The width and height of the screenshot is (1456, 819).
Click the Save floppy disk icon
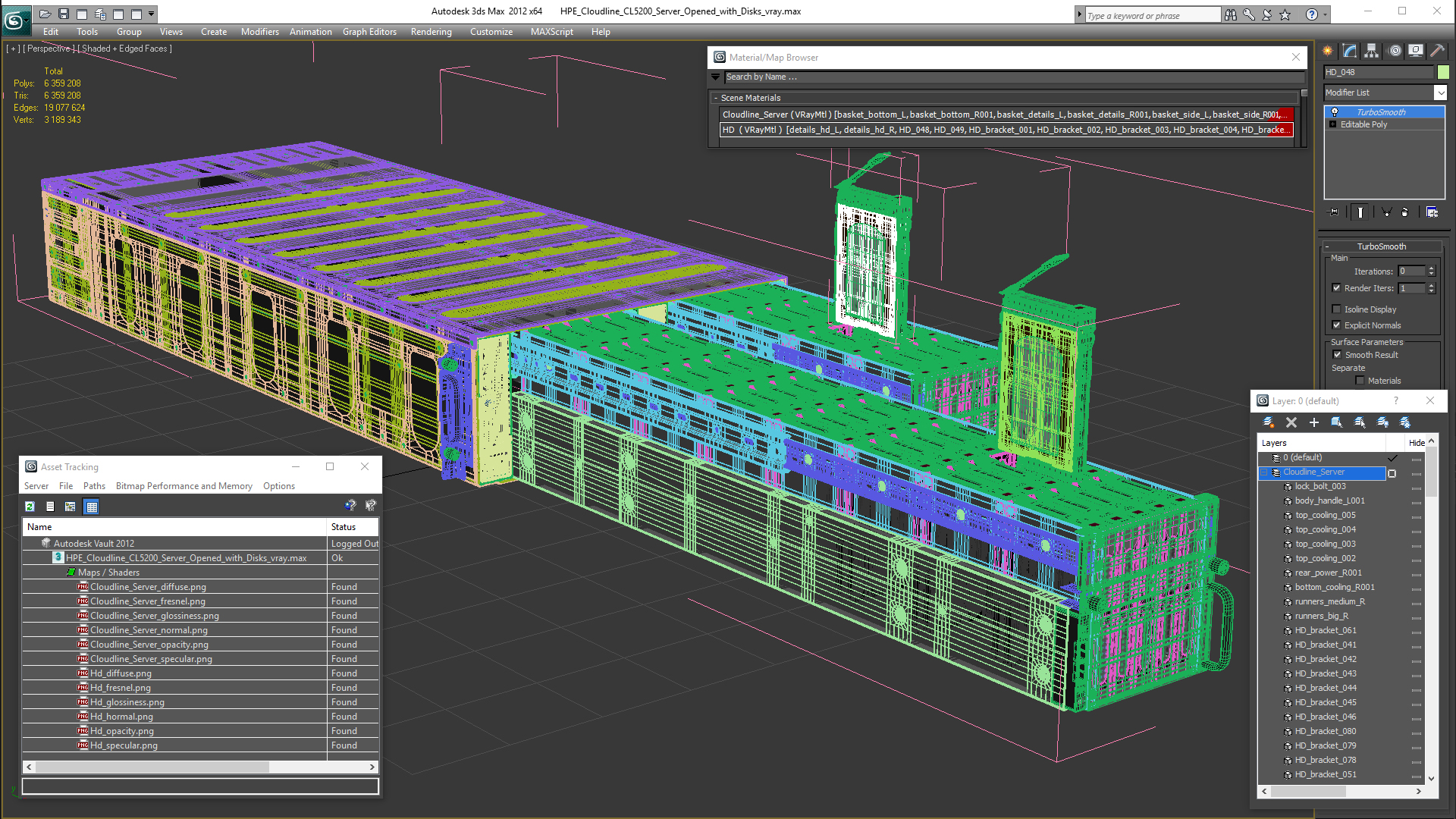64,14
